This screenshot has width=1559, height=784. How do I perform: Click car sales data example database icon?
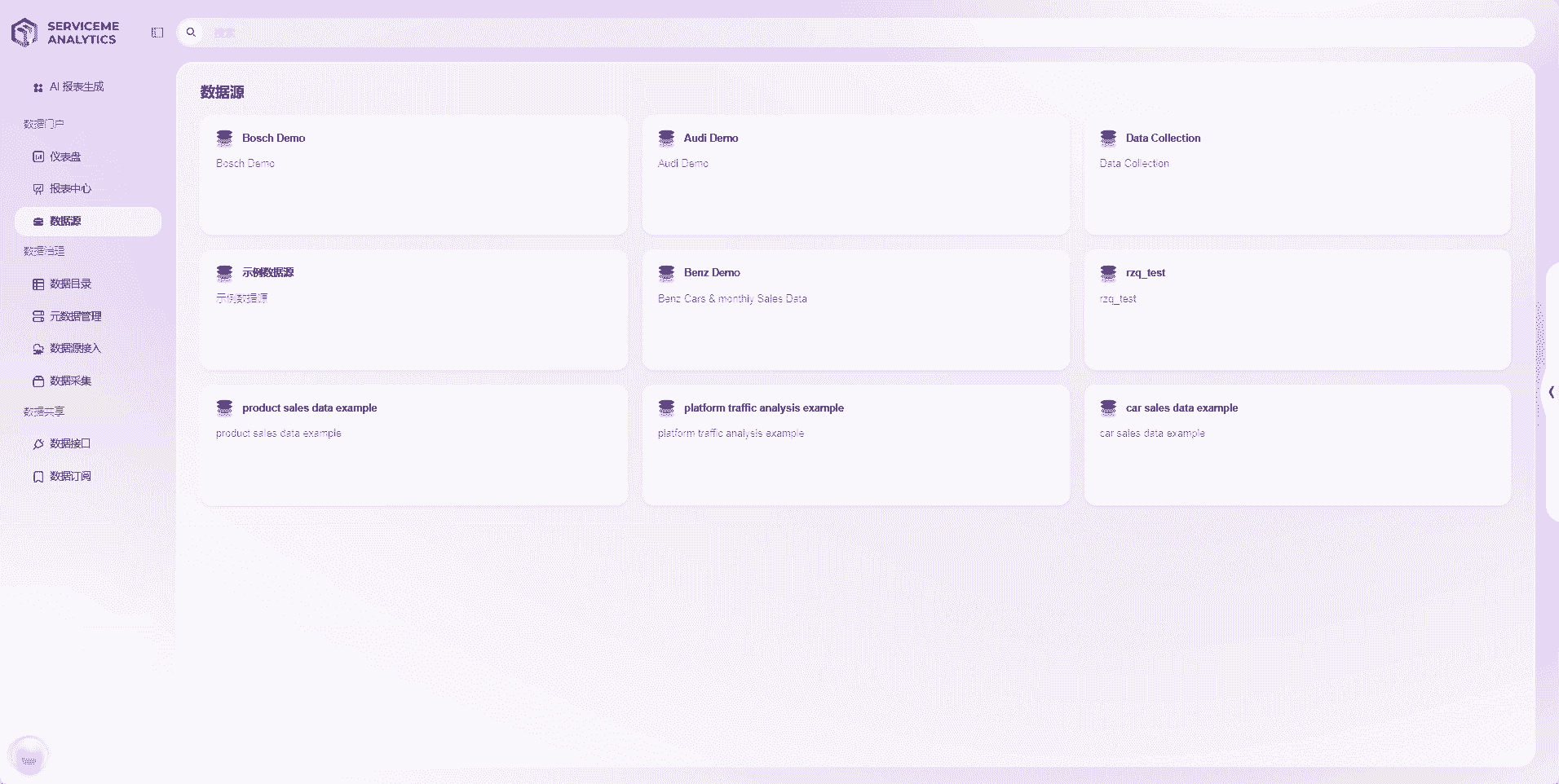(1108, 407)
